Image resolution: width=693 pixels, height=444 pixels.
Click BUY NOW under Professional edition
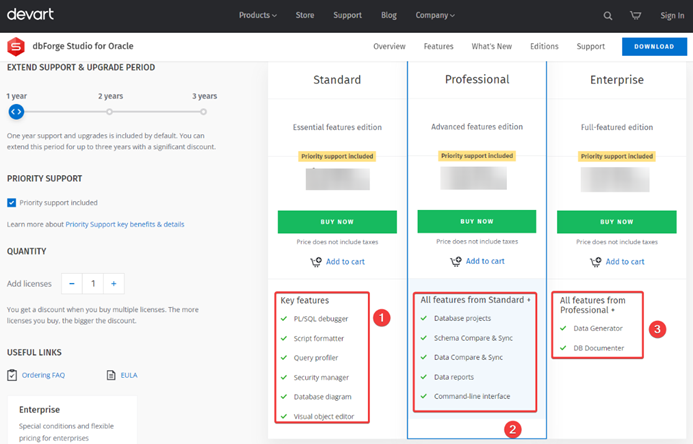[x=476, y=221]
